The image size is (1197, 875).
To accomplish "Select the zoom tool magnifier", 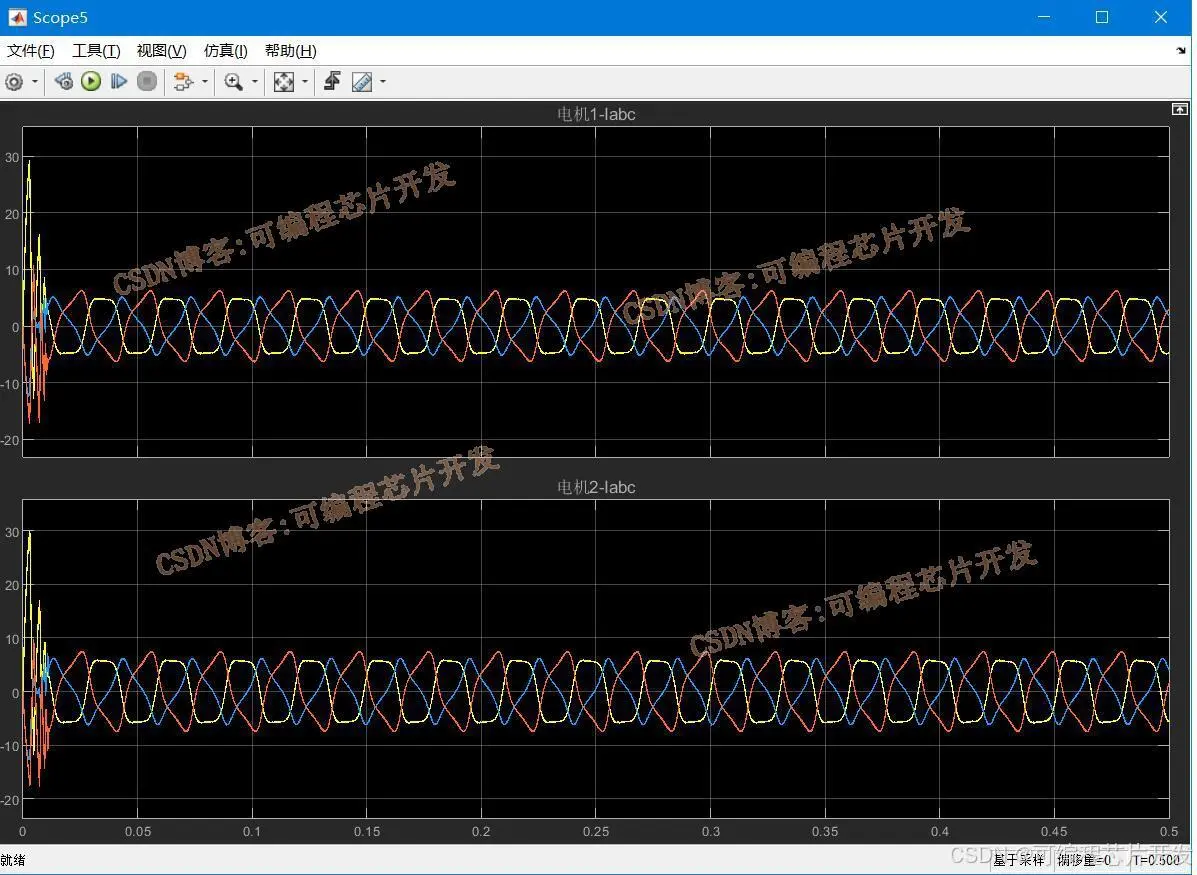I will (234, 82).
